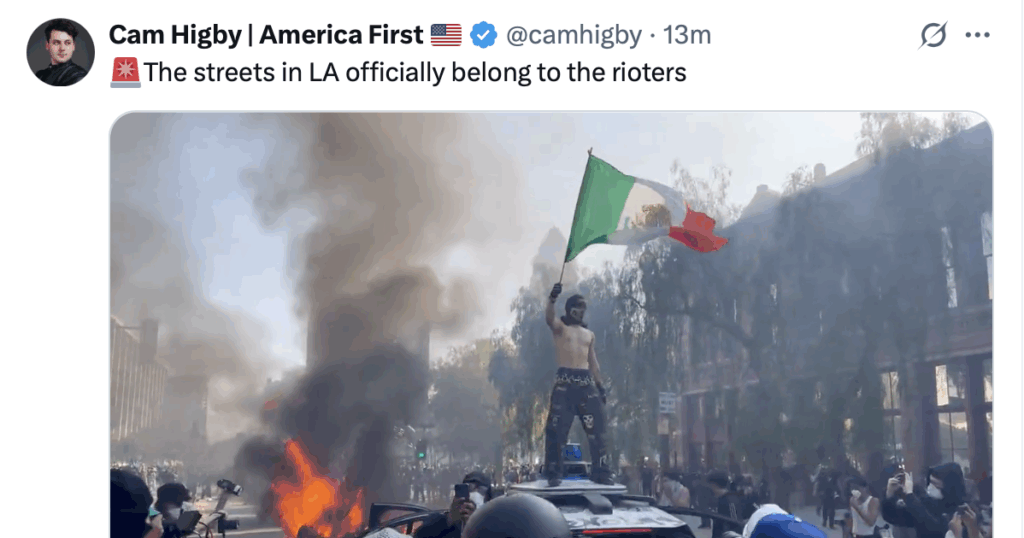Viewport: 1024px width, 538px height.
Task: Click the blue verified checkmark badge
Action: [483, 35]
